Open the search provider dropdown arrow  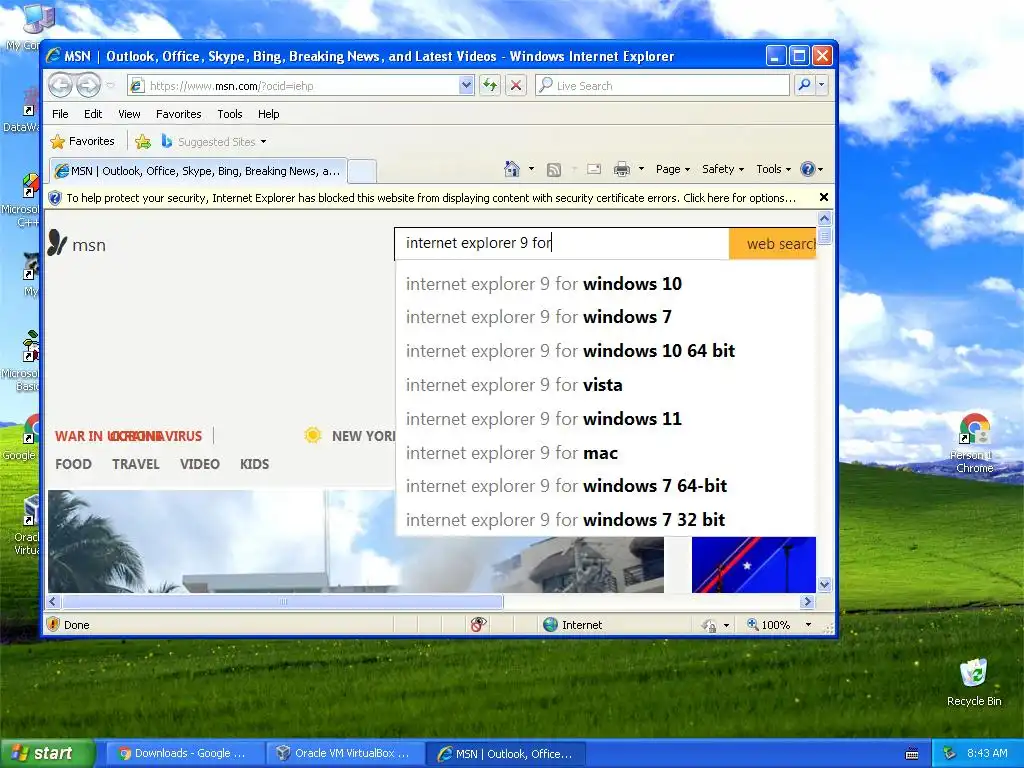822,85
